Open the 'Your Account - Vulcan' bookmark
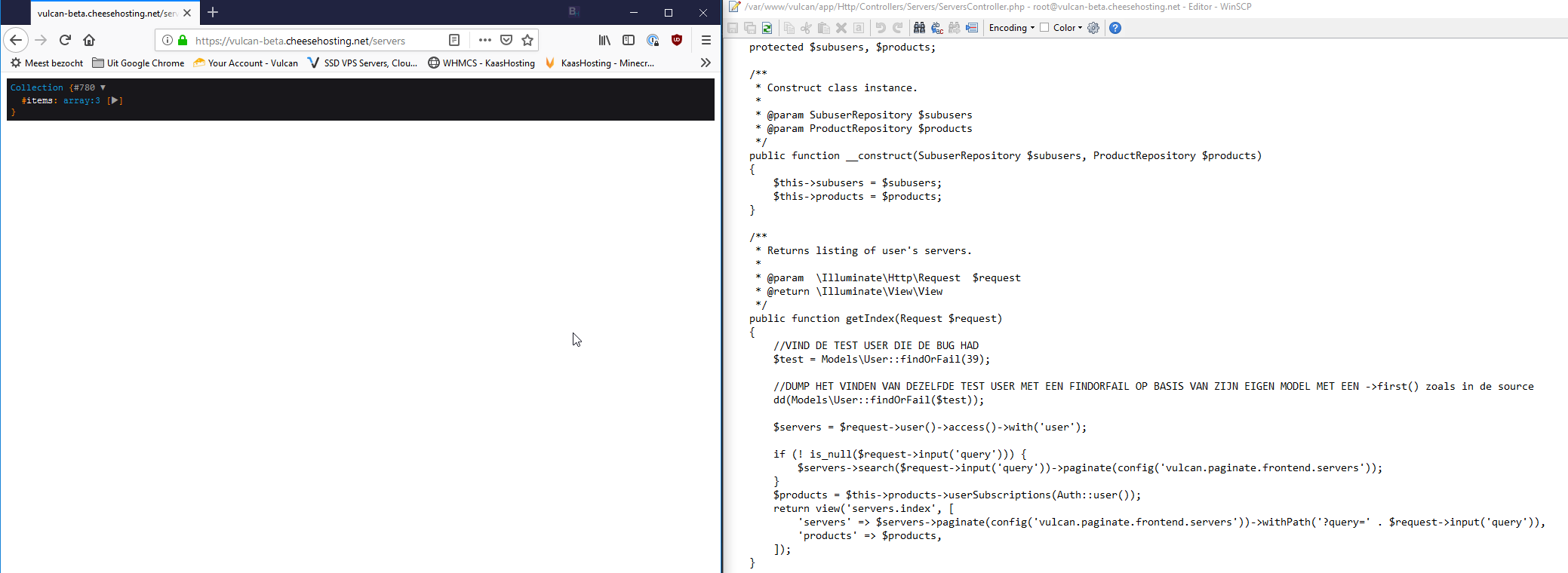This screenshot has width=1568, height=573. pyautogui.click(x=246, y=63)
